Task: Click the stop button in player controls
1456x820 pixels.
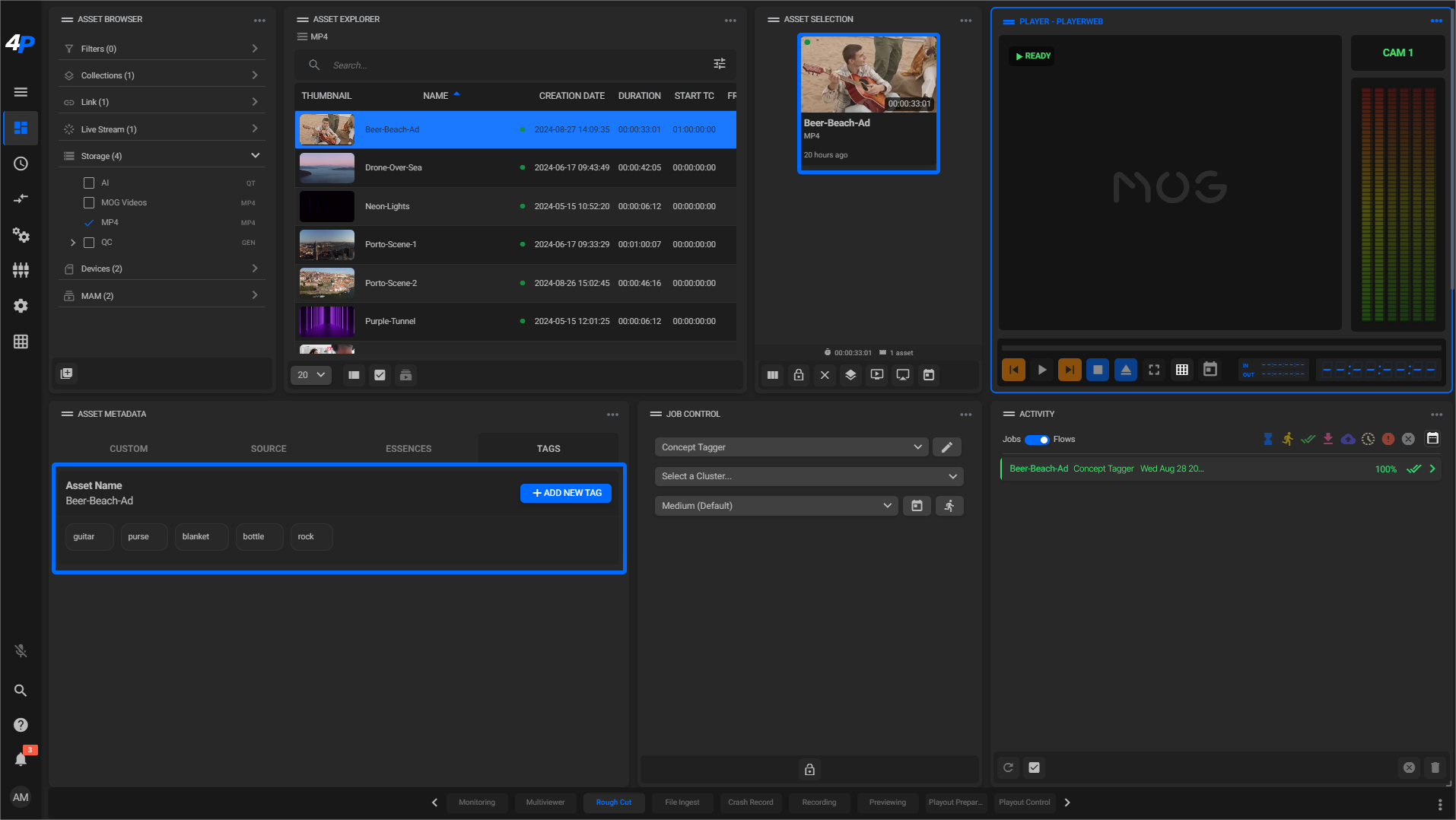Action: 1098,370
